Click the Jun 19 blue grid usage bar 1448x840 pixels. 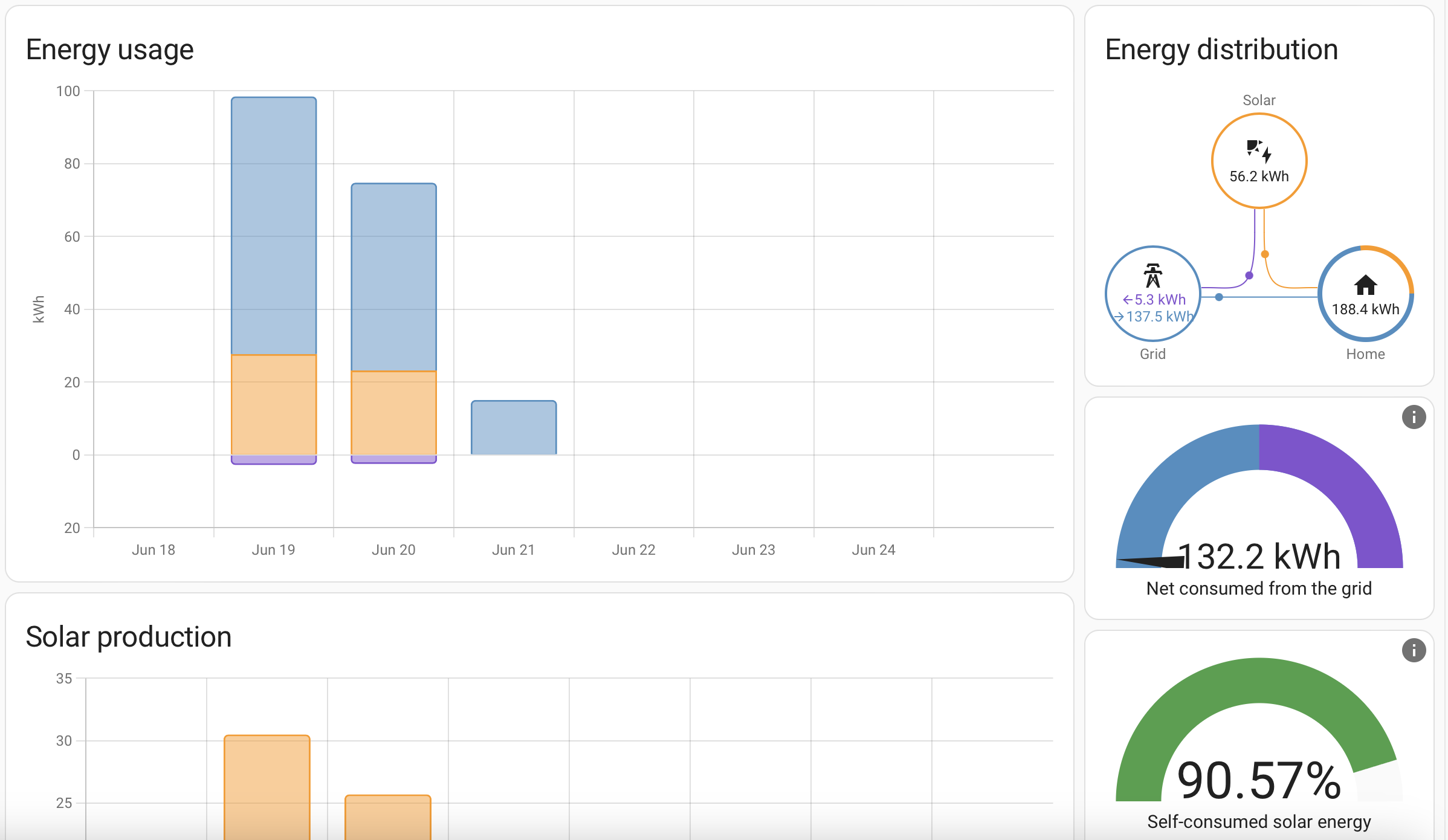[x=274, y=225]
